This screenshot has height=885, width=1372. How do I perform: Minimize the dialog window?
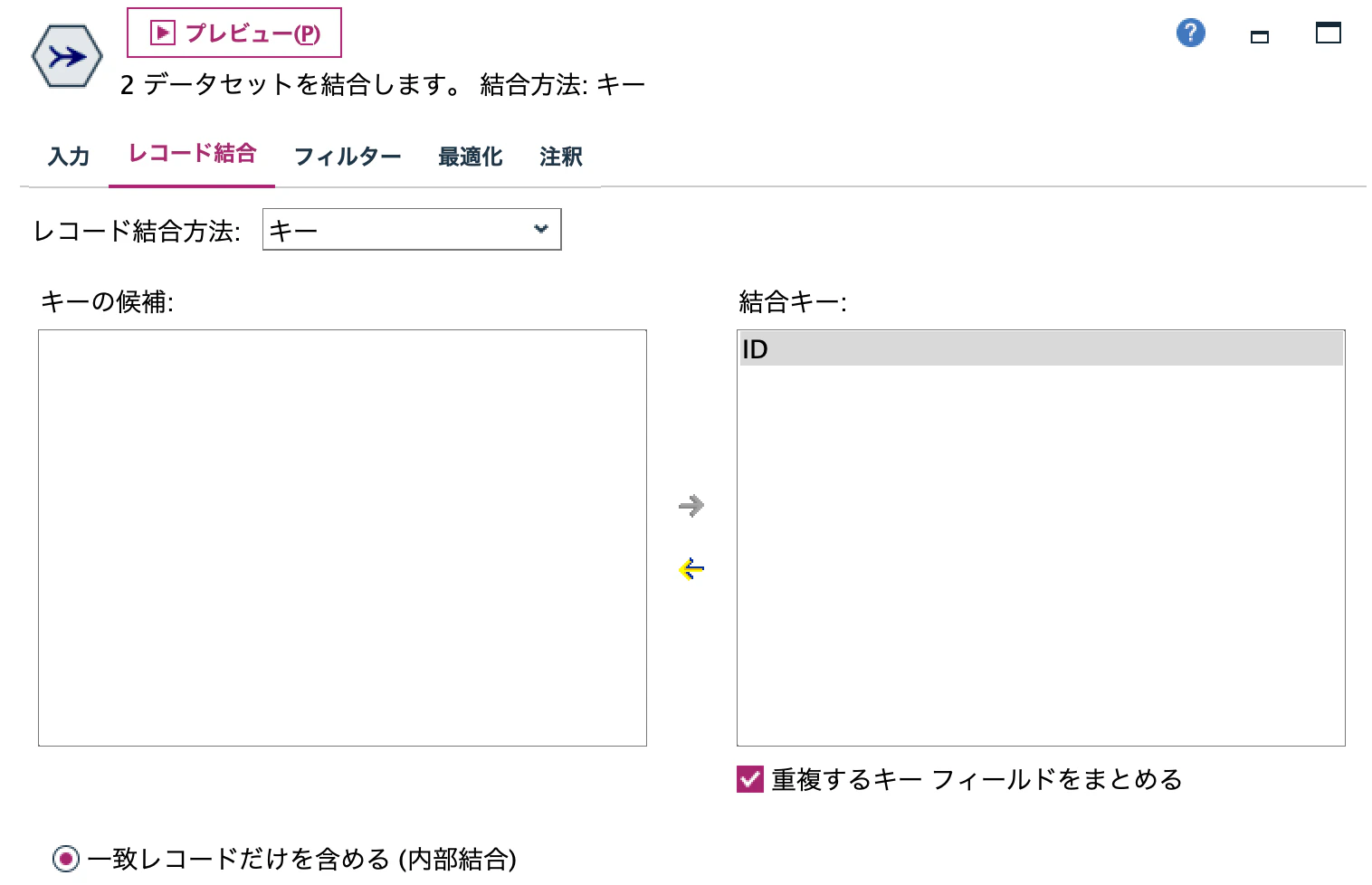(1259, 36)
